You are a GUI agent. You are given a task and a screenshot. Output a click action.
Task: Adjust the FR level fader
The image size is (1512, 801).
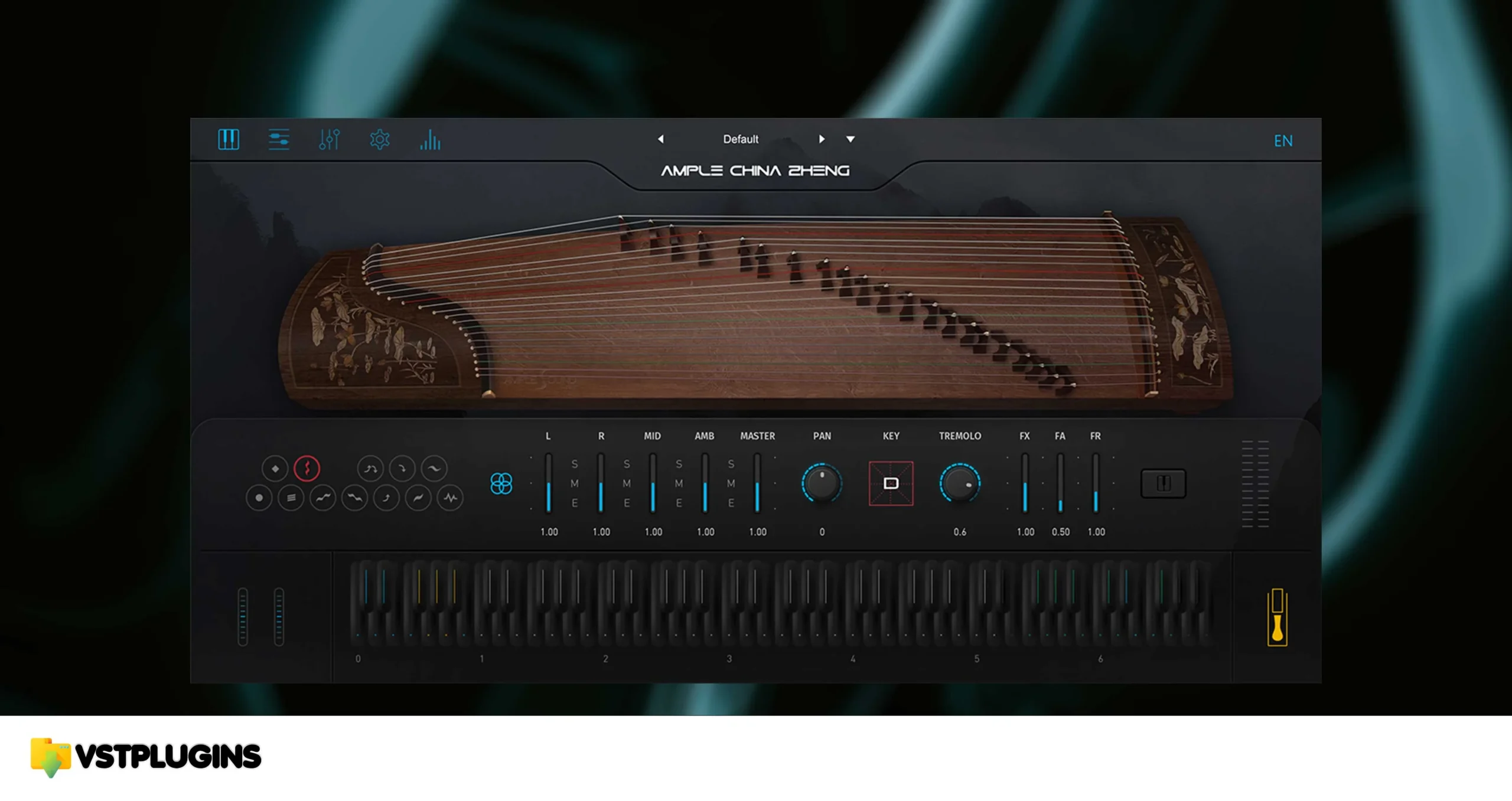(1096, 483)
